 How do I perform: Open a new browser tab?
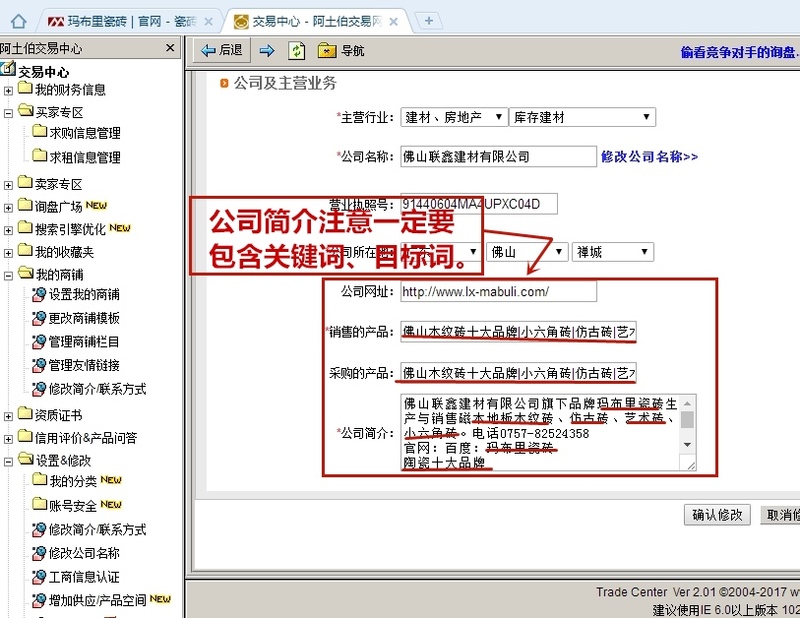[x=429, y=21]
